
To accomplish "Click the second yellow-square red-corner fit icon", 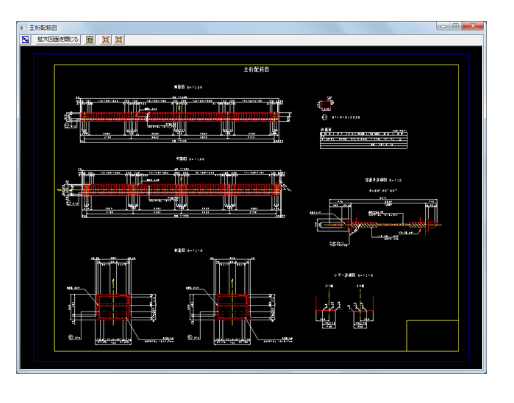I will [x=119, y=40].
